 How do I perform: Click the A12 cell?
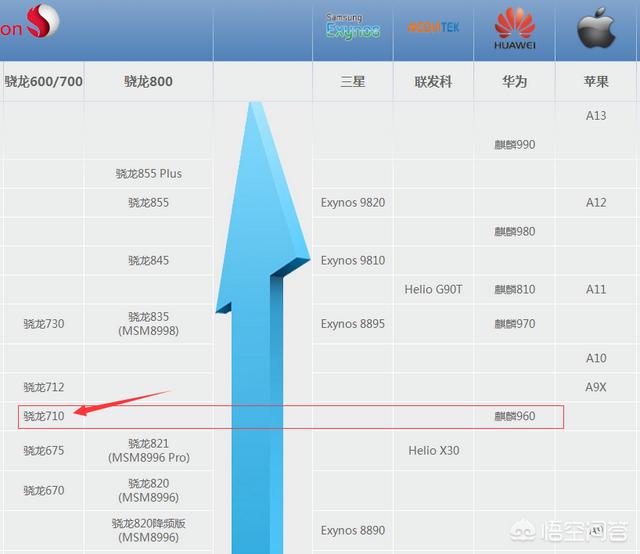click(596, 202)
